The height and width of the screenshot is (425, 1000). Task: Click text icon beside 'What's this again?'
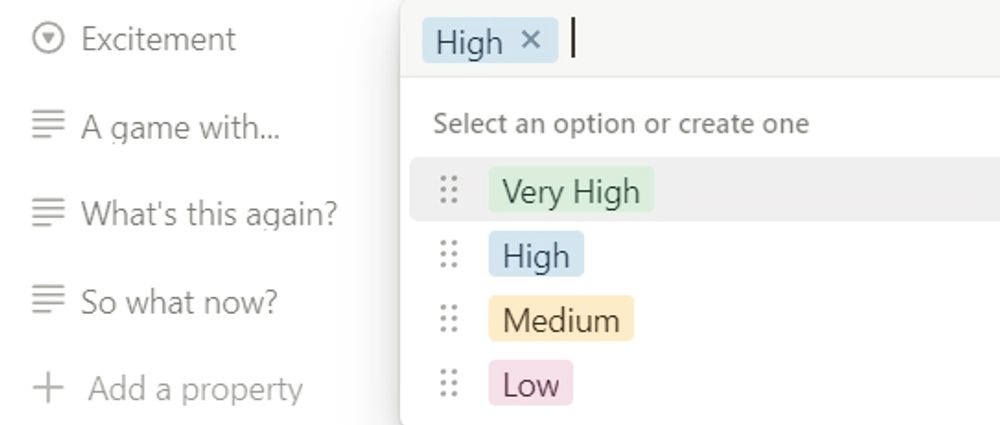tap(48, 213)
